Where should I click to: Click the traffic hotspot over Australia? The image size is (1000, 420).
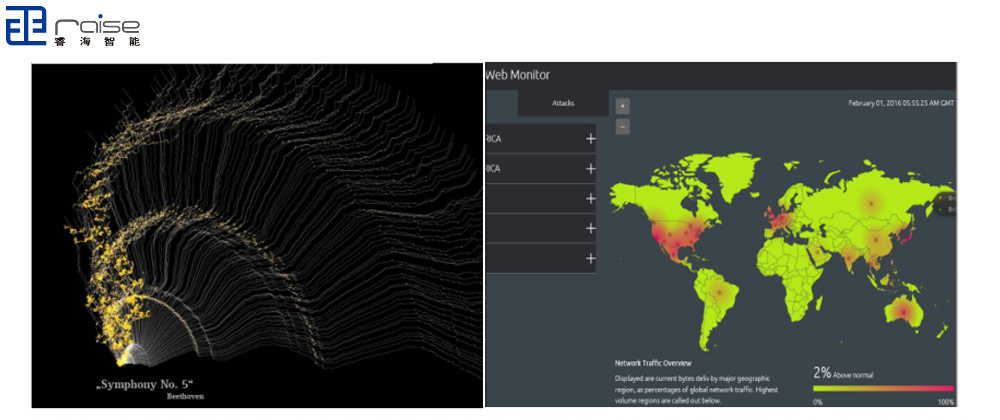[x=903, y=311]
